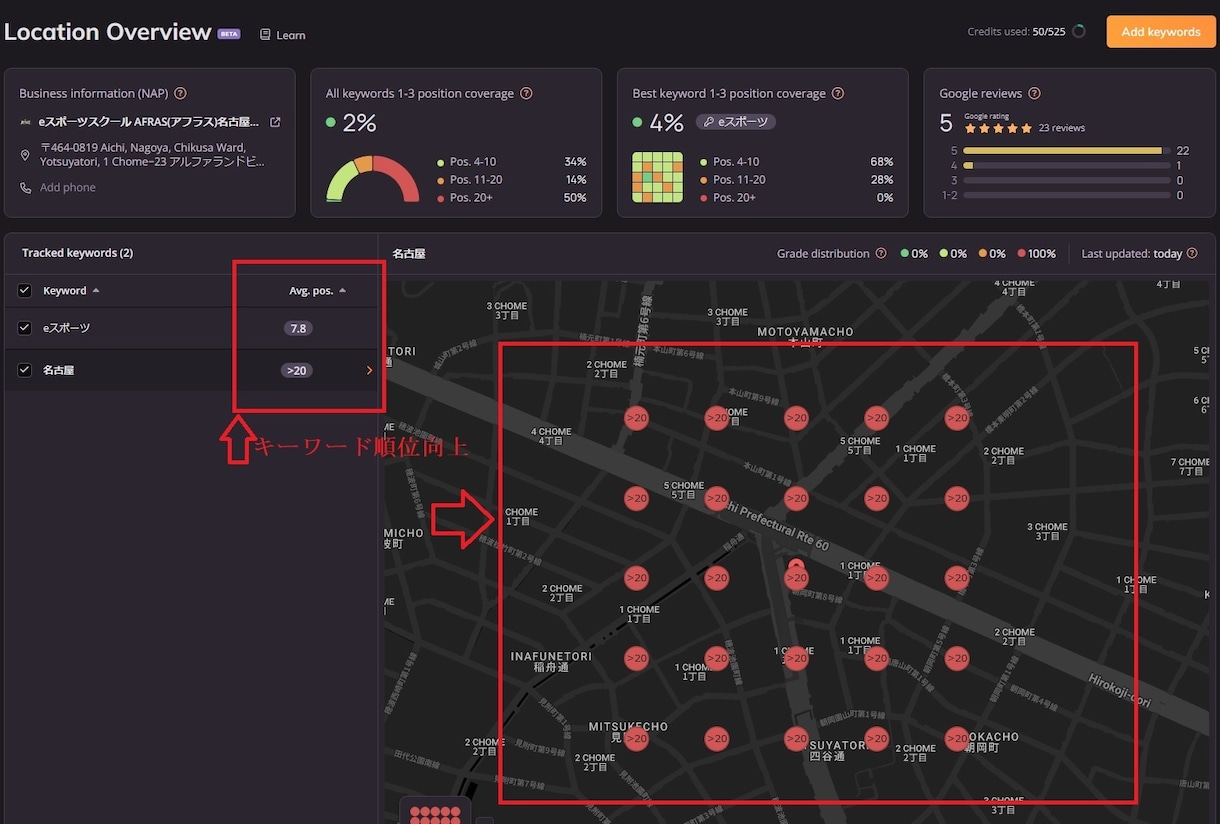Image resolution: width=1220 pixels, height=824 pixels.
Task: Sort keywords by the Keyword column arrow
Action: [96, 291]
